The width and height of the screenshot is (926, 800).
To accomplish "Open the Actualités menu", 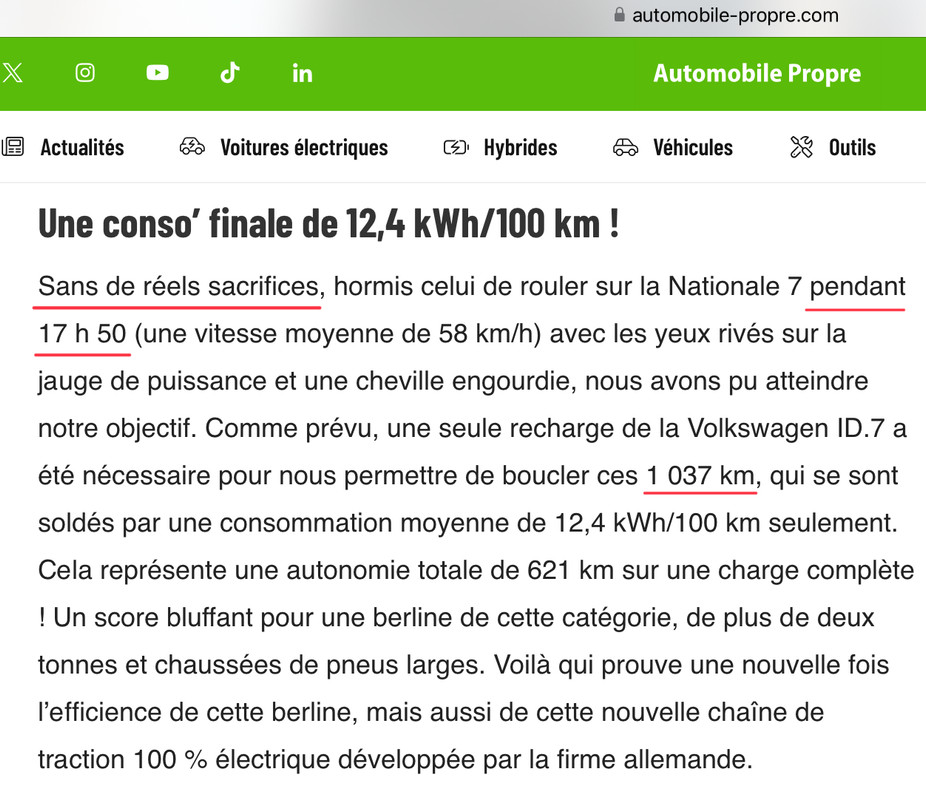I will 82,148.
